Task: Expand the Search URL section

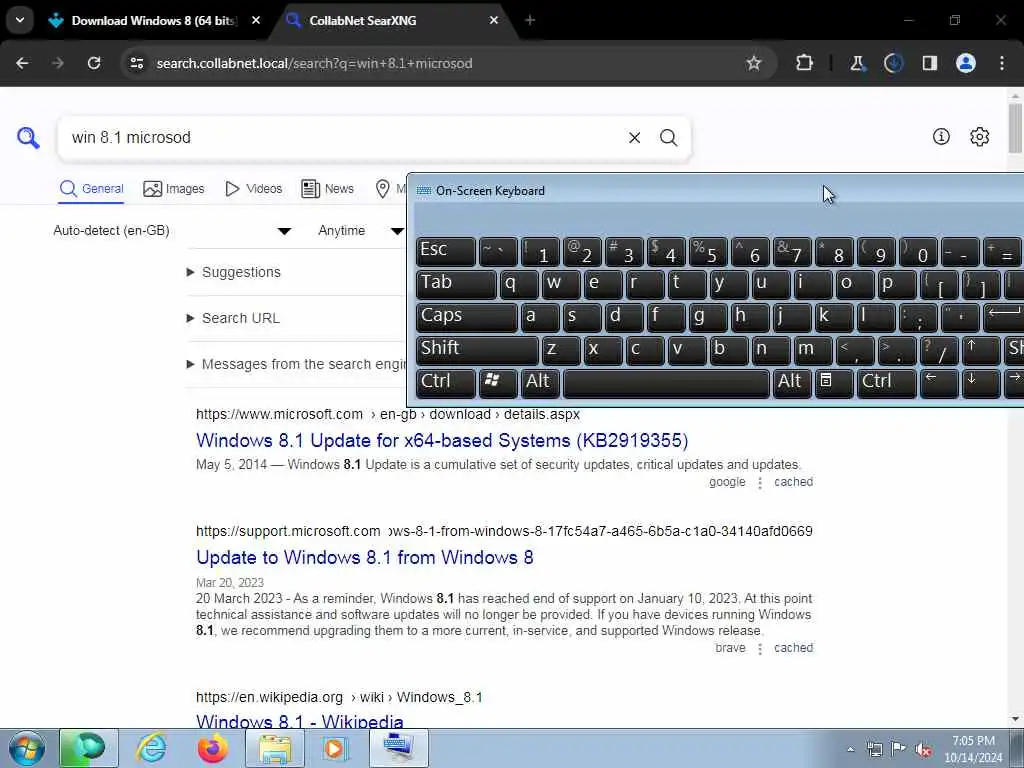Action: tap(233, 318)
